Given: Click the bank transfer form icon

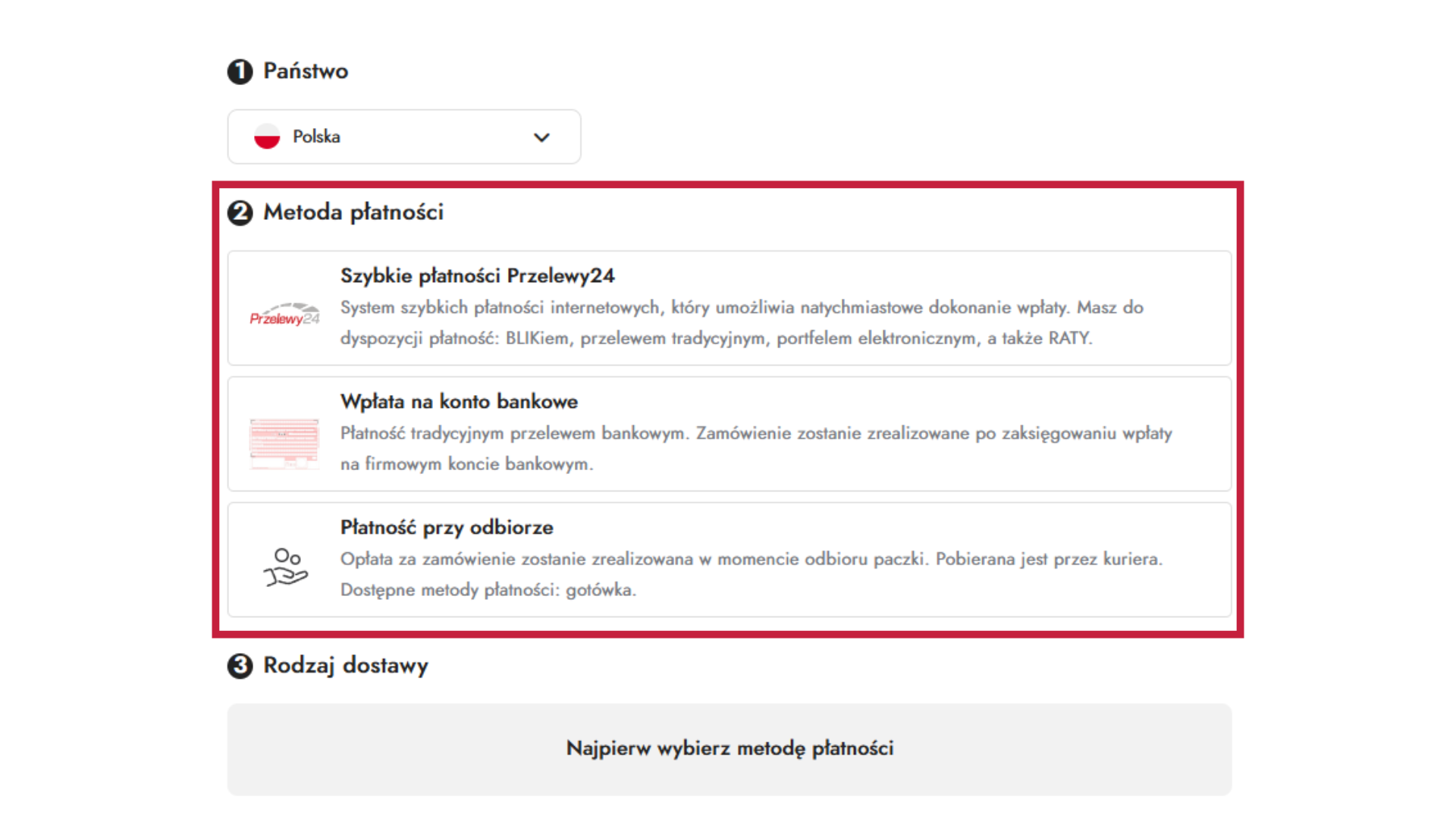Looking at the screenshot, I should click(284, 443).
